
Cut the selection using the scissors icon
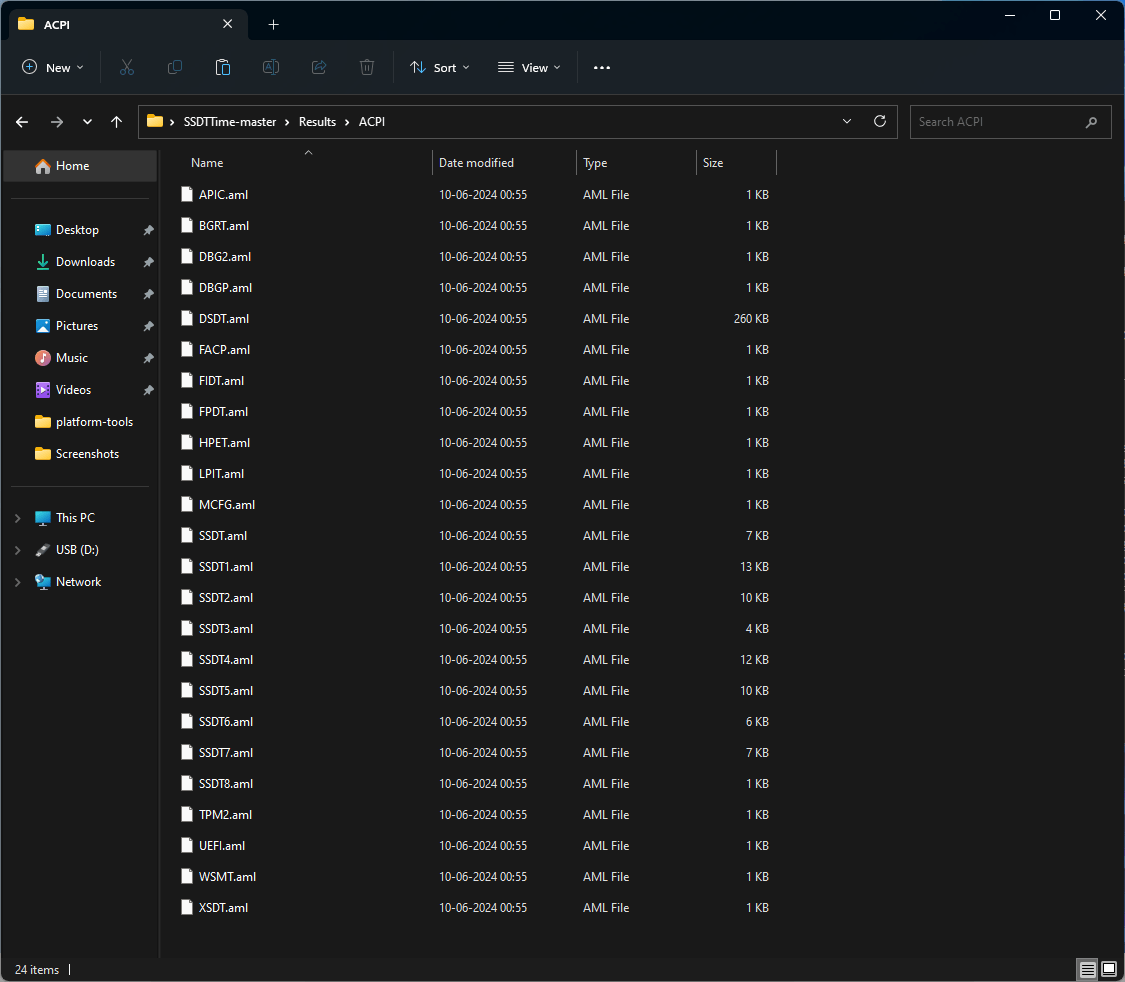coord(127,67)
